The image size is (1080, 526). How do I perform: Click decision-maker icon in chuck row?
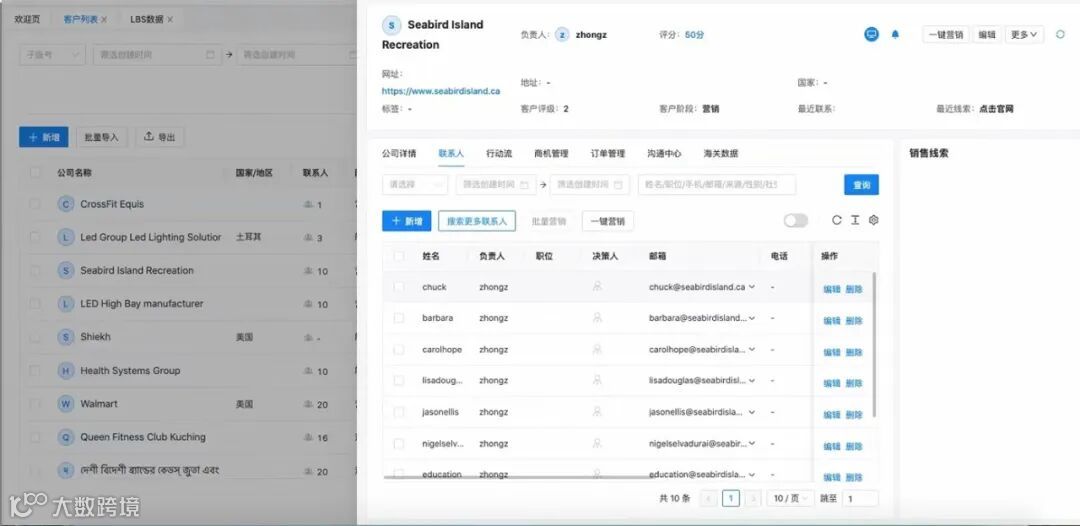click(597, 286)
